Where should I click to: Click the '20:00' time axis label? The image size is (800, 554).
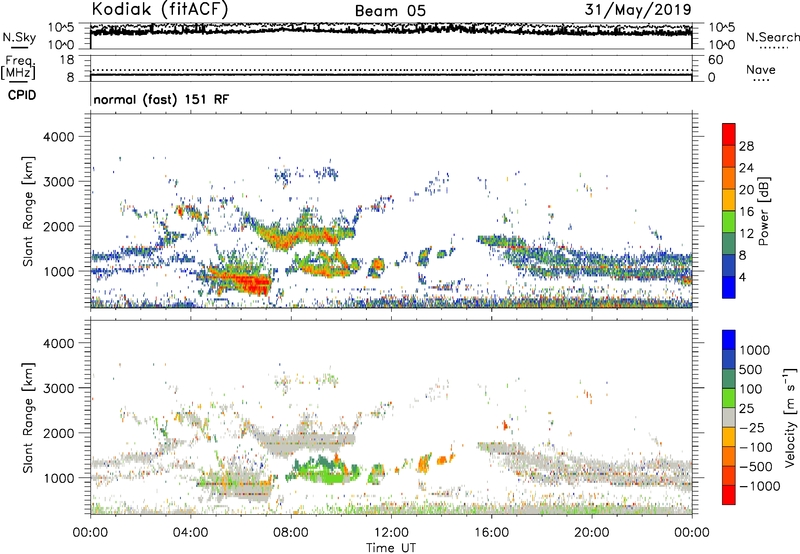coord(592,533)
